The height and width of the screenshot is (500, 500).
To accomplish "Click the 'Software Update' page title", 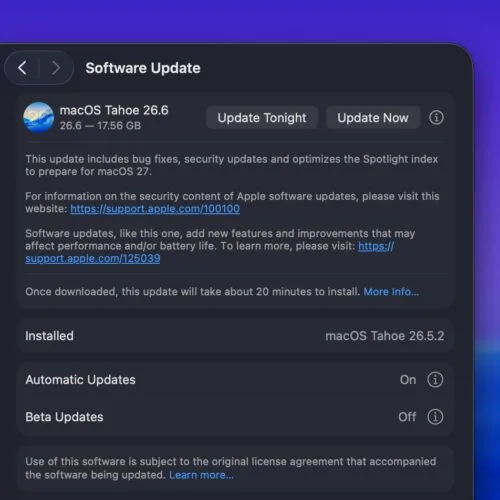I will click(143, 68).
